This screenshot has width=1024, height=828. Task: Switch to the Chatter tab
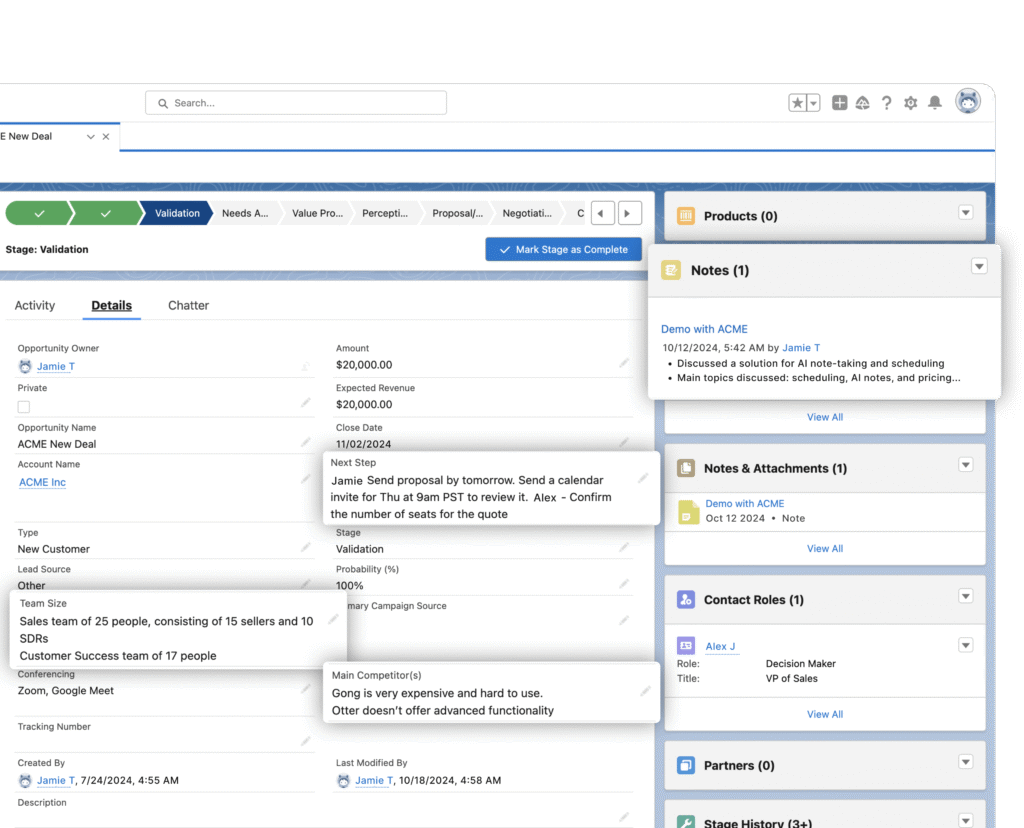[x=188, y=305]
